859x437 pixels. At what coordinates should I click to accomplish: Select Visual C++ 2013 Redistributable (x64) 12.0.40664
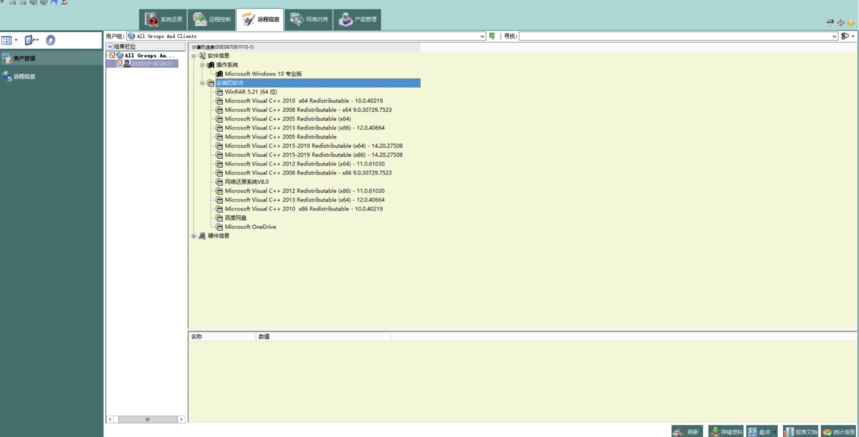tap(305, 200)
